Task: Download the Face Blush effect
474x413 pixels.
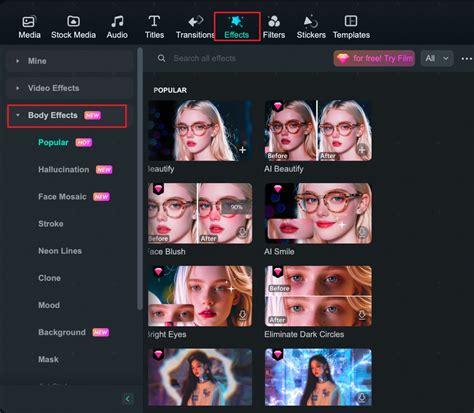Action: pyautogui.click(x=242, y=232)
